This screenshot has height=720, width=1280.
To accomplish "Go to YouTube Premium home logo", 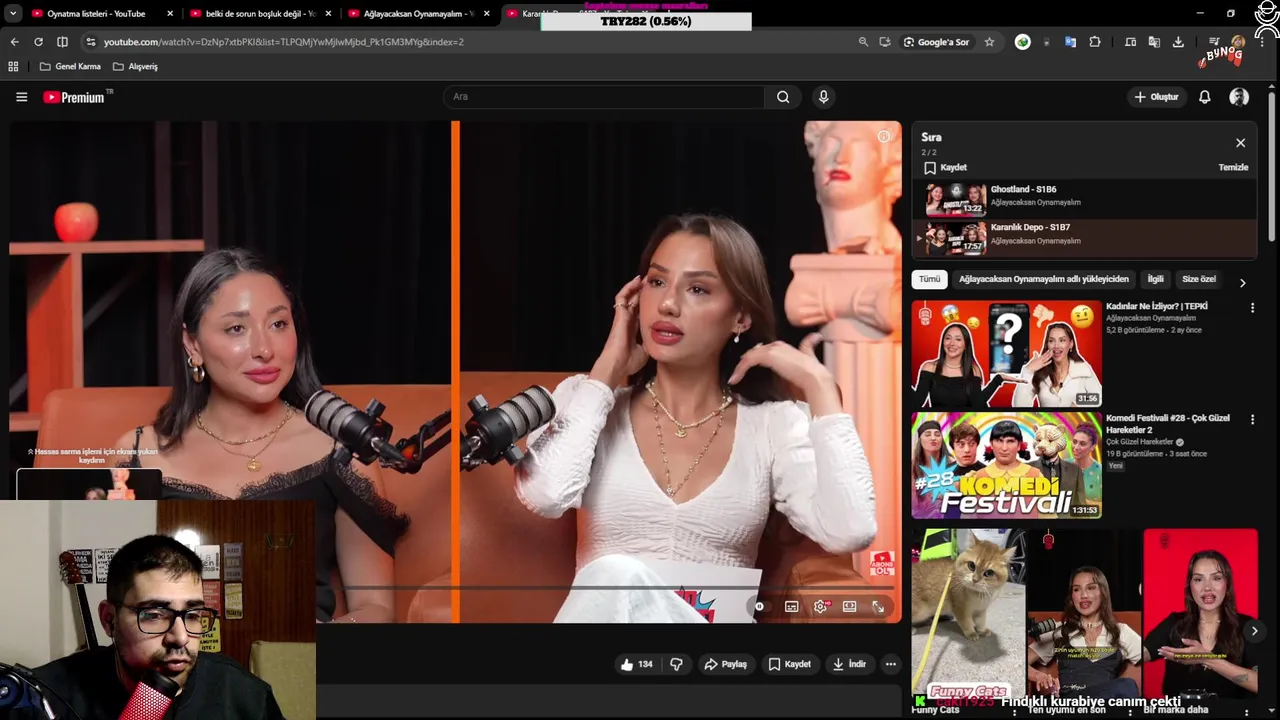I will [x=76, y=97].
